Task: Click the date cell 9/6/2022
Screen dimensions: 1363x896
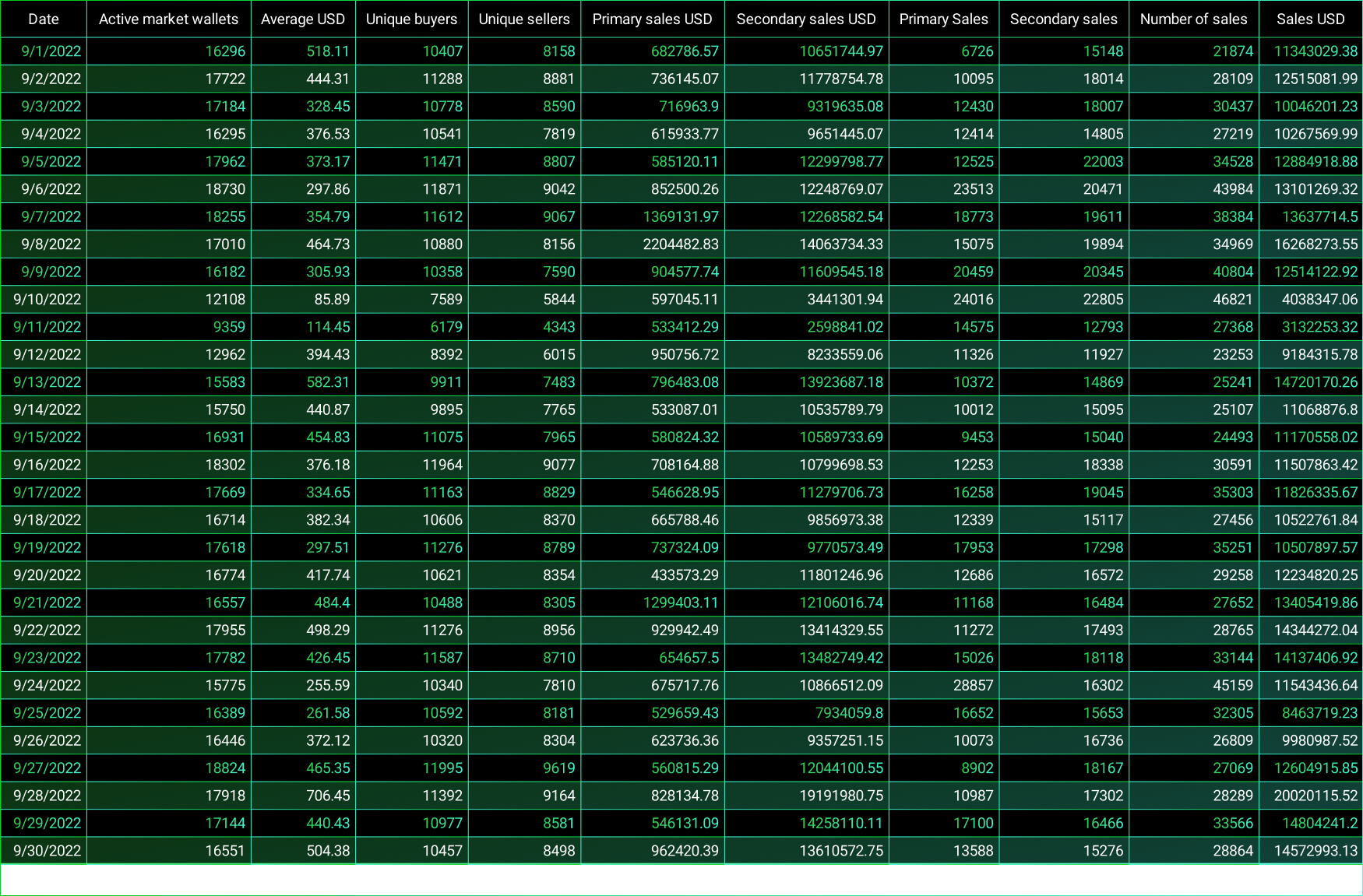Action: [x=44, y=189]
